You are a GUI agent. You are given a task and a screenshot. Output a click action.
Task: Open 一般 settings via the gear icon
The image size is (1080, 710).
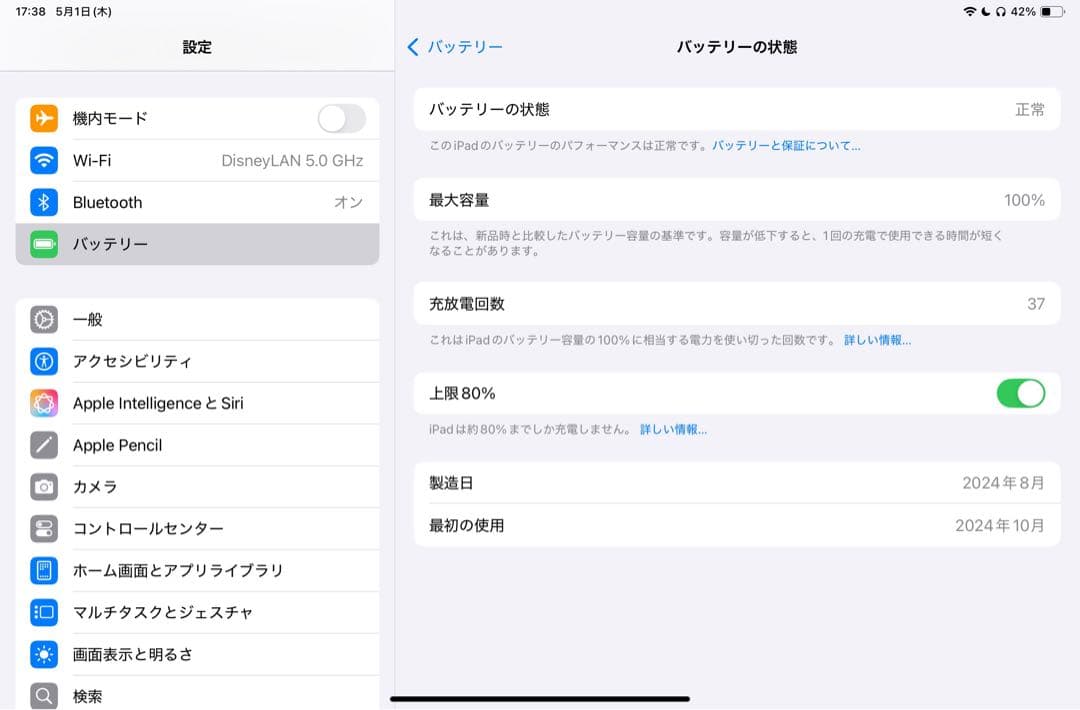44,319
